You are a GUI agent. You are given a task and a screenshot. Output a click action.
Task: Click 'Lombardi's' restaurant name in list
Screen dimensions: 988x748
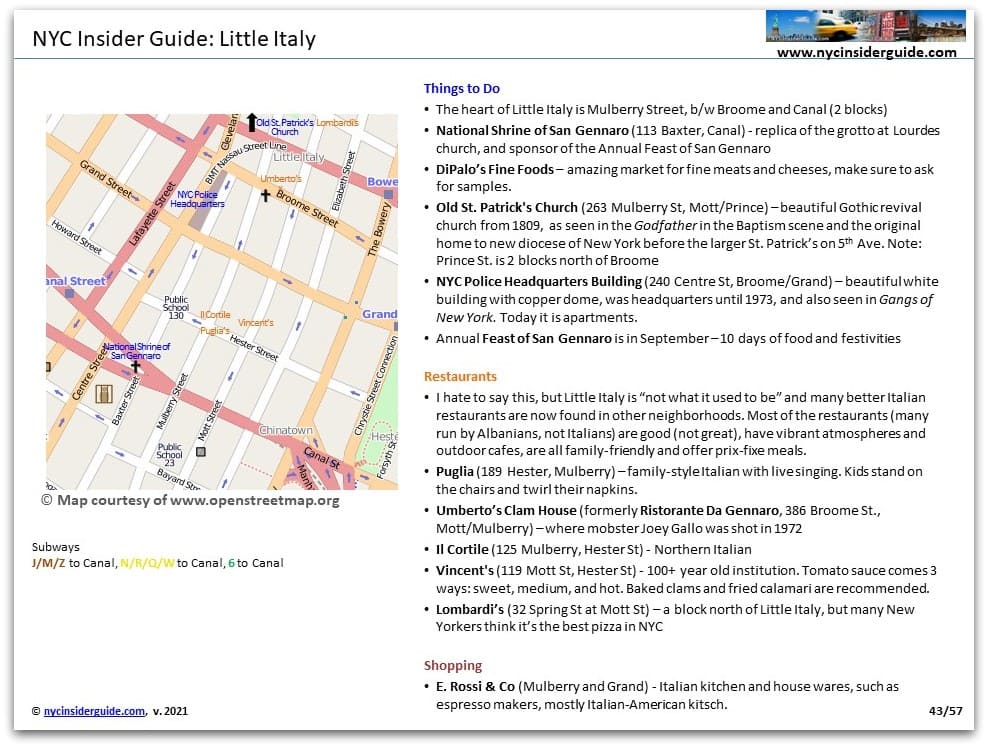click(x=469, y=609)
